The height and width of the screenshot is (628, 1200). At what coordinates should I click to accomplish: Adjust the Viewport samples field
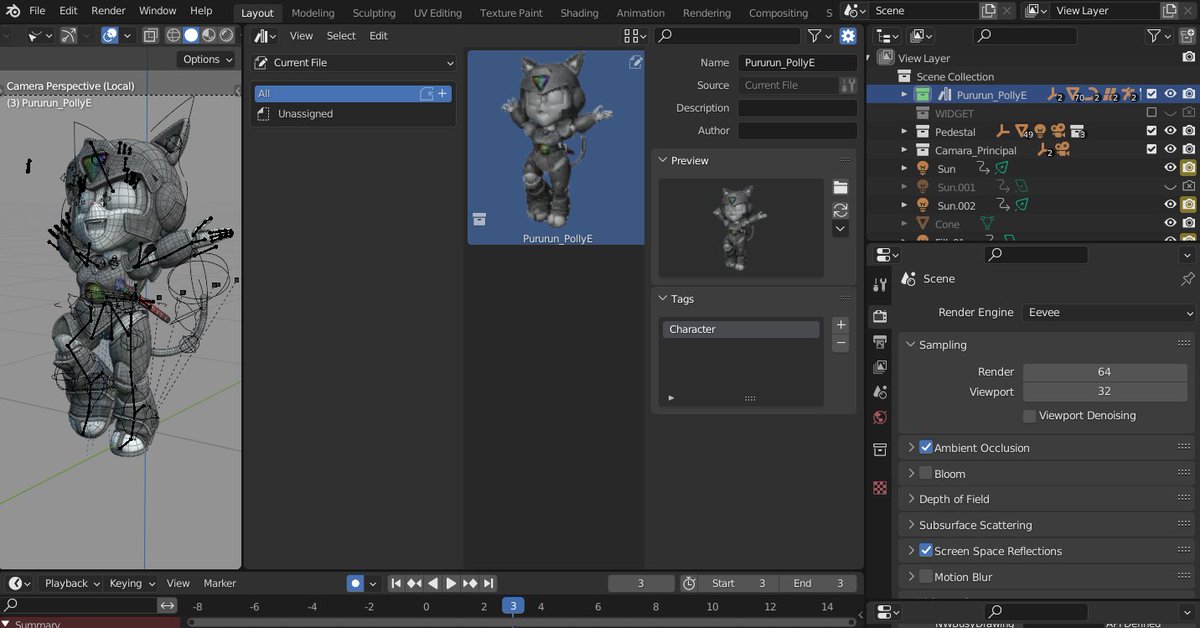click(x=1105, y=392)
